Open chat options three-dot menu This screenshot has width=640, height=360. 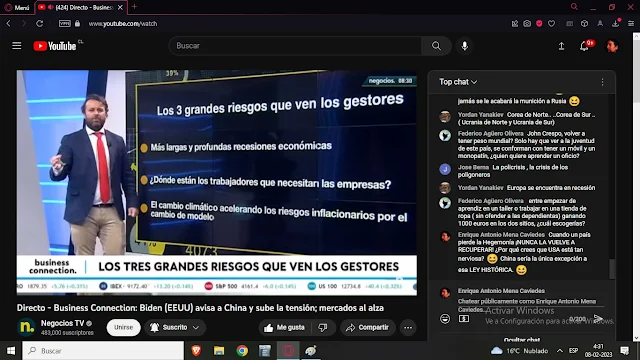(x=602, y=82)
